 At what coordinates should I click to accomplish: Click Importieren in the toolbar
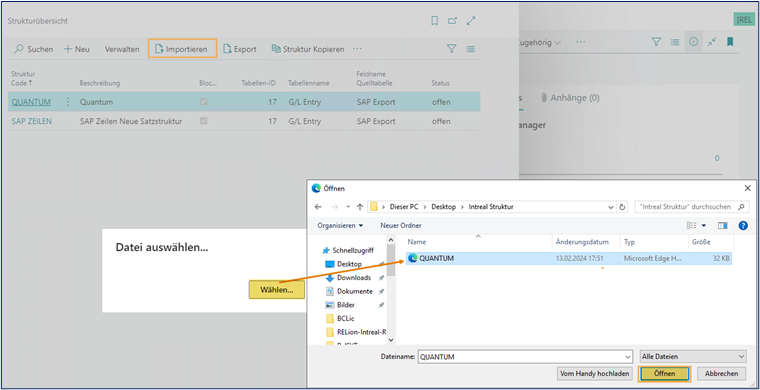click(x=182, y=49)
